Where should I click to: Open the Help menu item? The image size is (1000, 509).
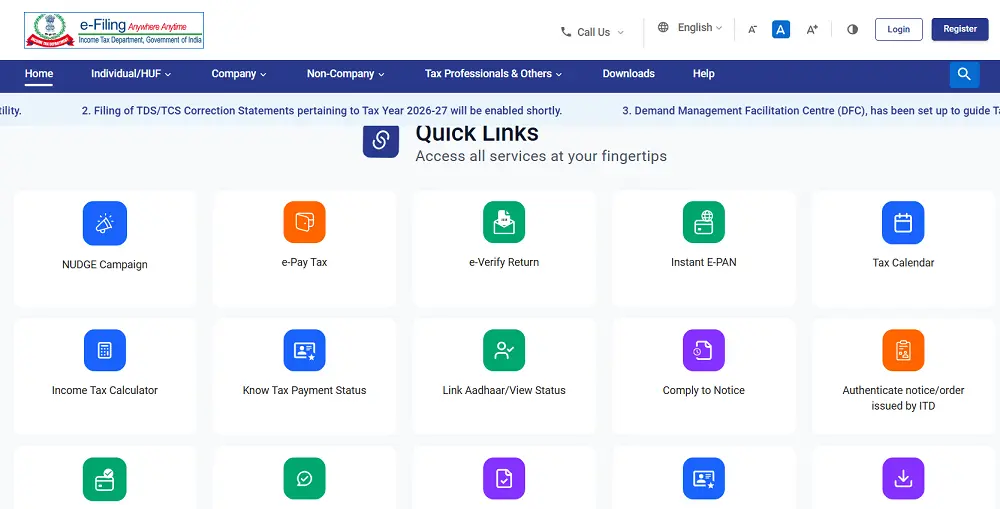click(x=703, y=74)
